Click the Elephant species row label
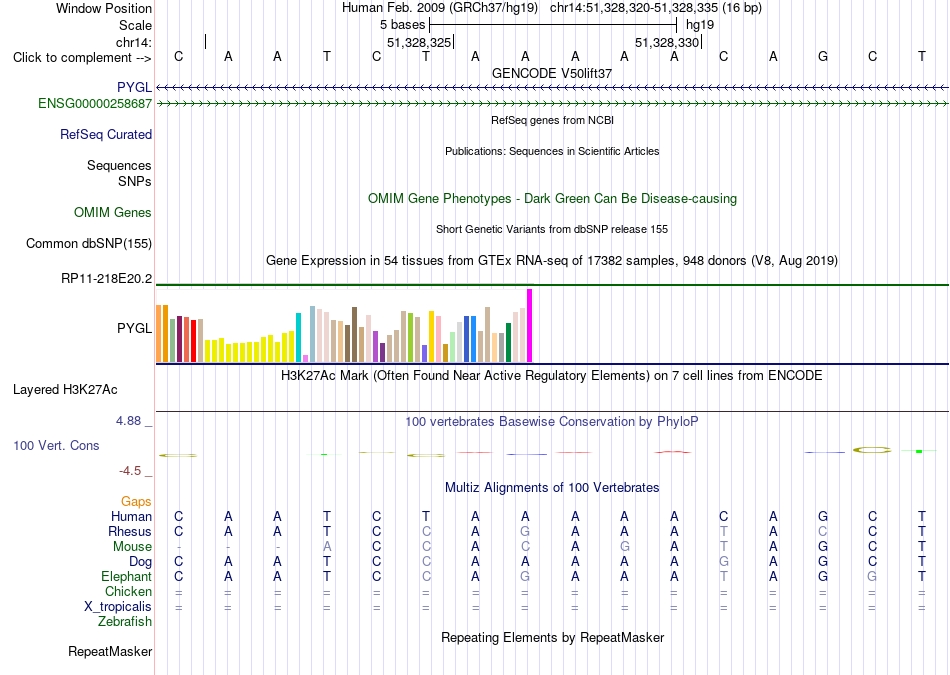This screenshot has height=675, width=950. coord(127,576)
